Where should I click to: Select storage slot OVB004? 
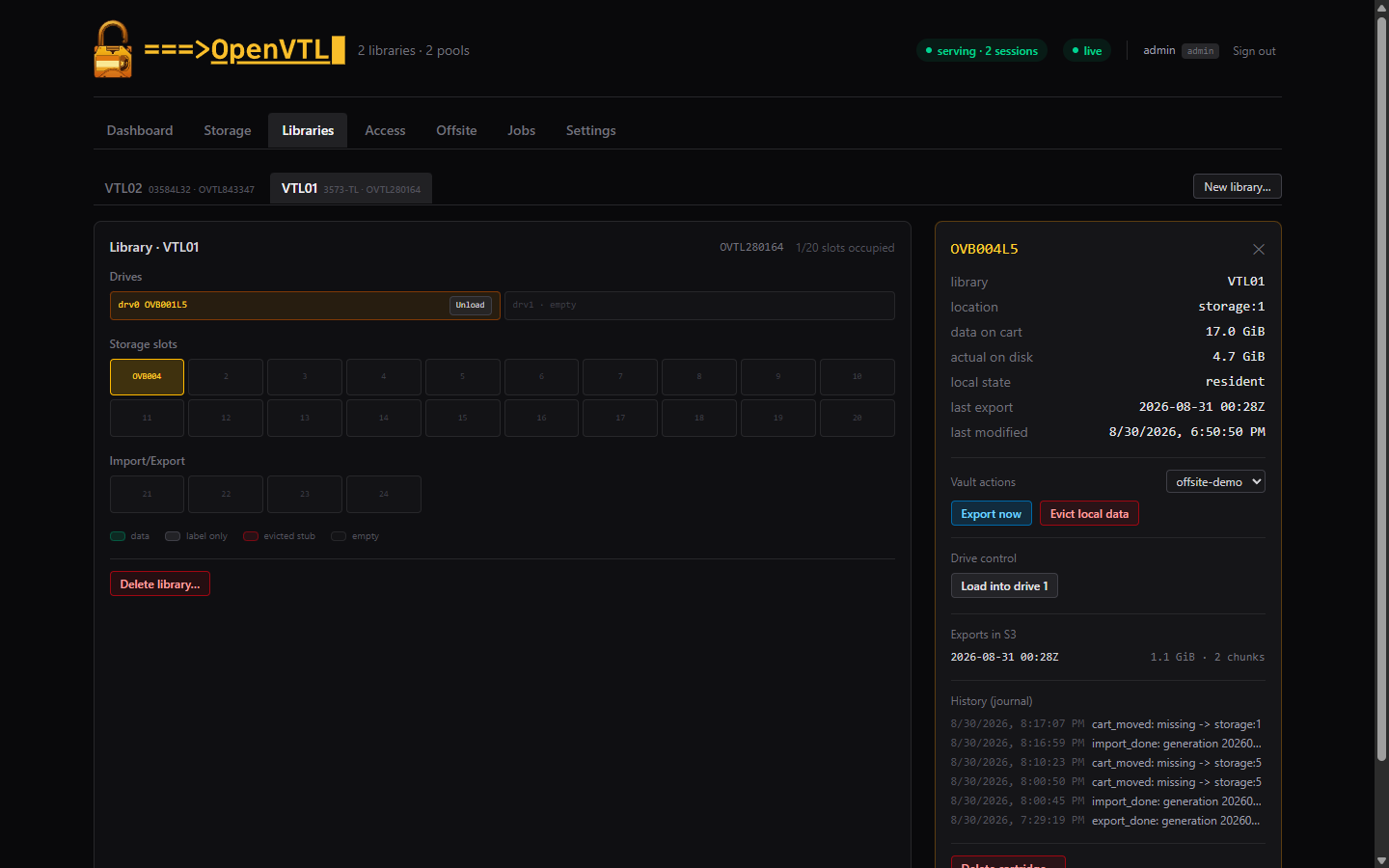(x=147, y=377)
